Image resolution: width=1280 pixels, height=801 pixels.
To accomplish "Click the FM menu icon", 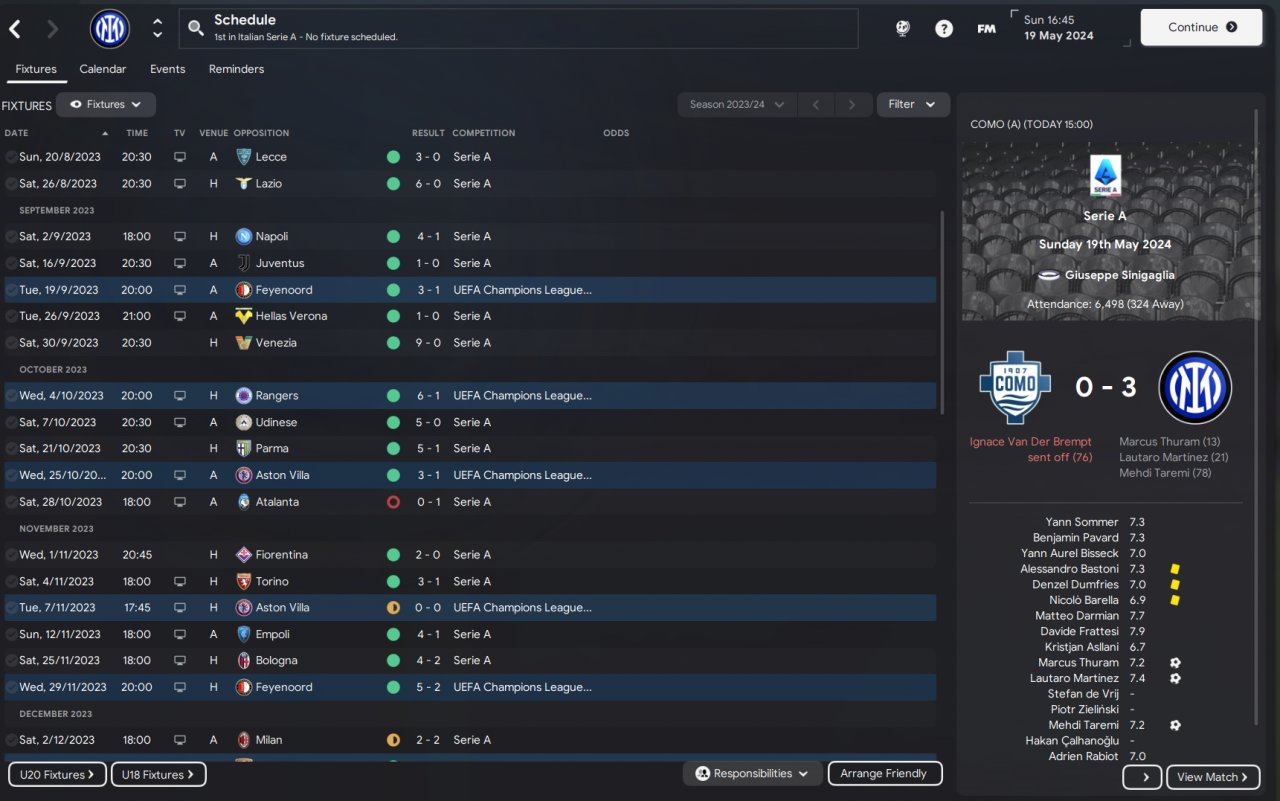I will [x=986, y=28].
